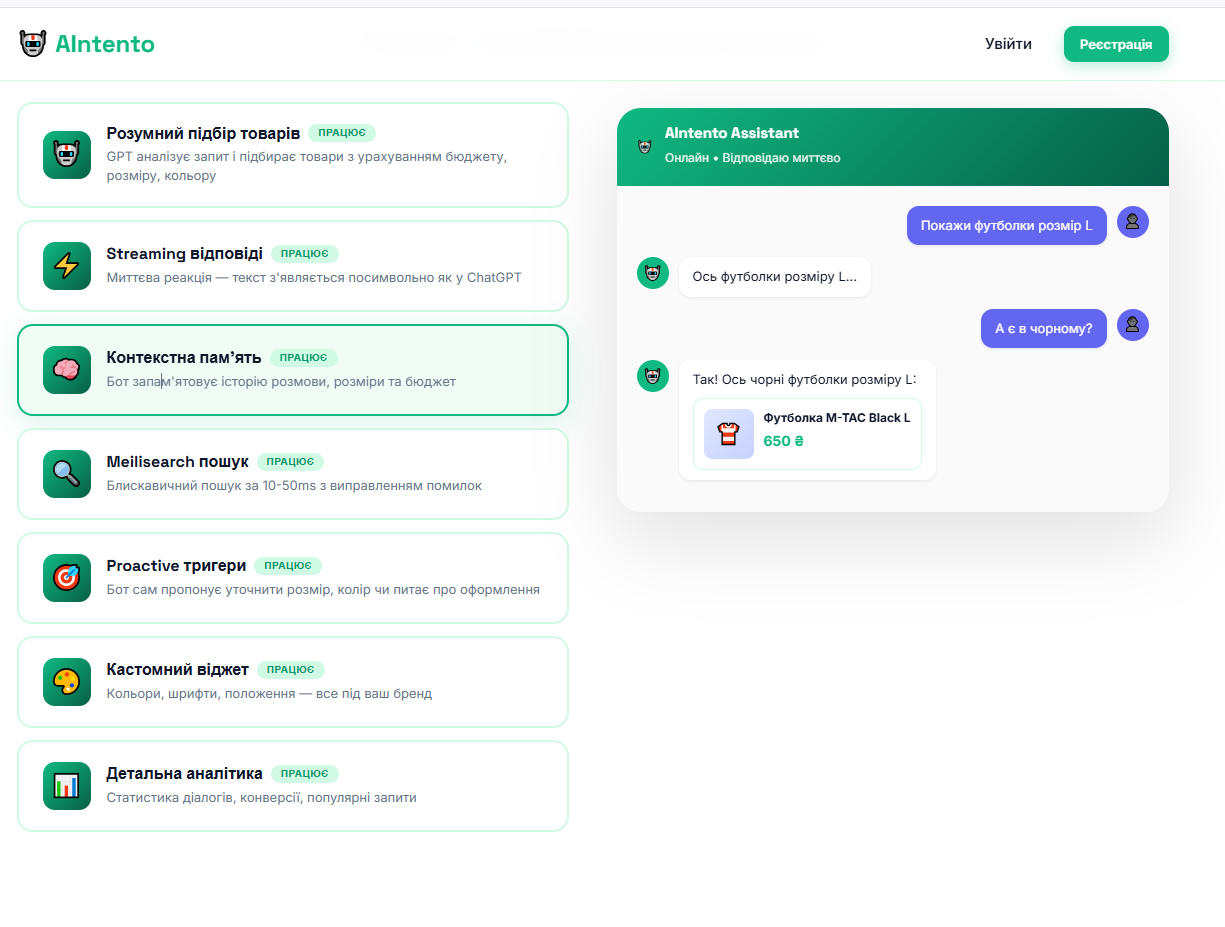Click the brain icon on Контекстна пам'ять
1225x927 pixels.
66,370
